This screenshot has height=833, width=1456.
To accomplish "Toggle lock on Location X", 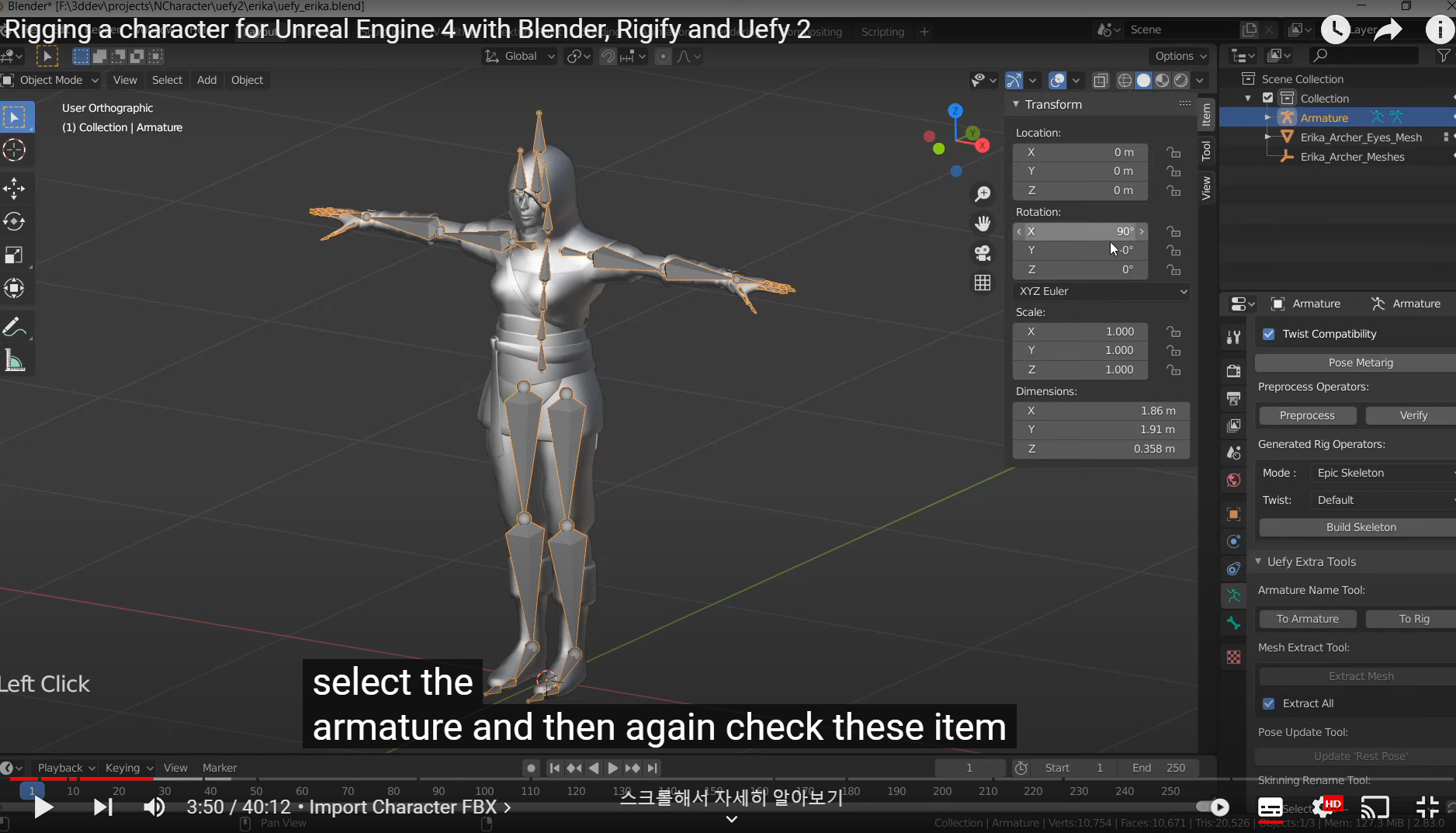I will pyautogui.click(x=1173, y=152).
